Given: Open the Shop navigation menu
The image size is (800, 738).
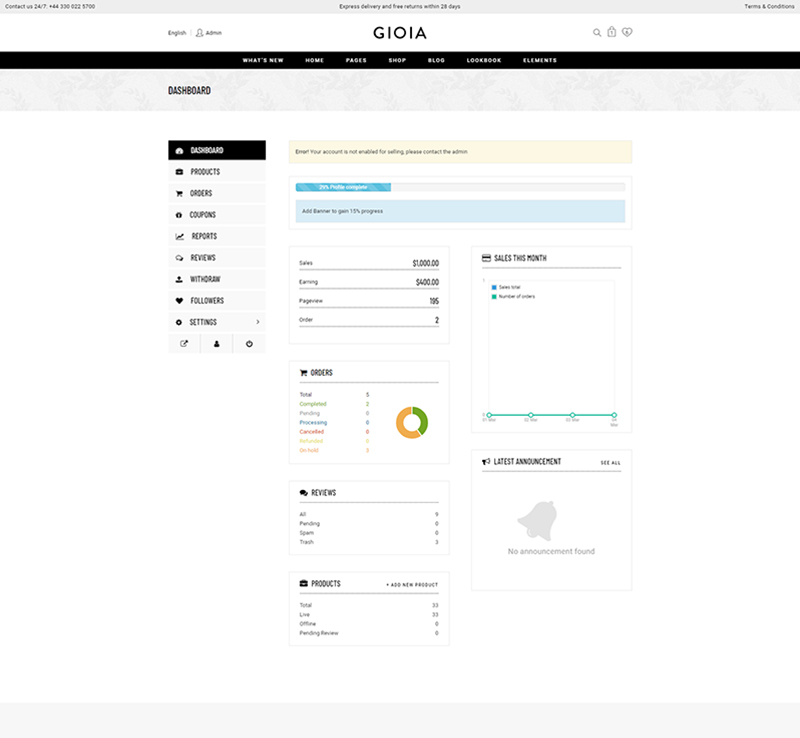Looking at the screenshot, I should (397, 60).
